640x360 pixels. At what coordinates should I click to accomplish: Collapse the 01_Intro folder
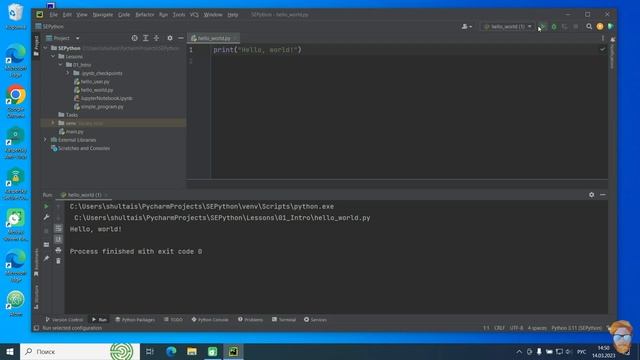(x=60, y=65)
